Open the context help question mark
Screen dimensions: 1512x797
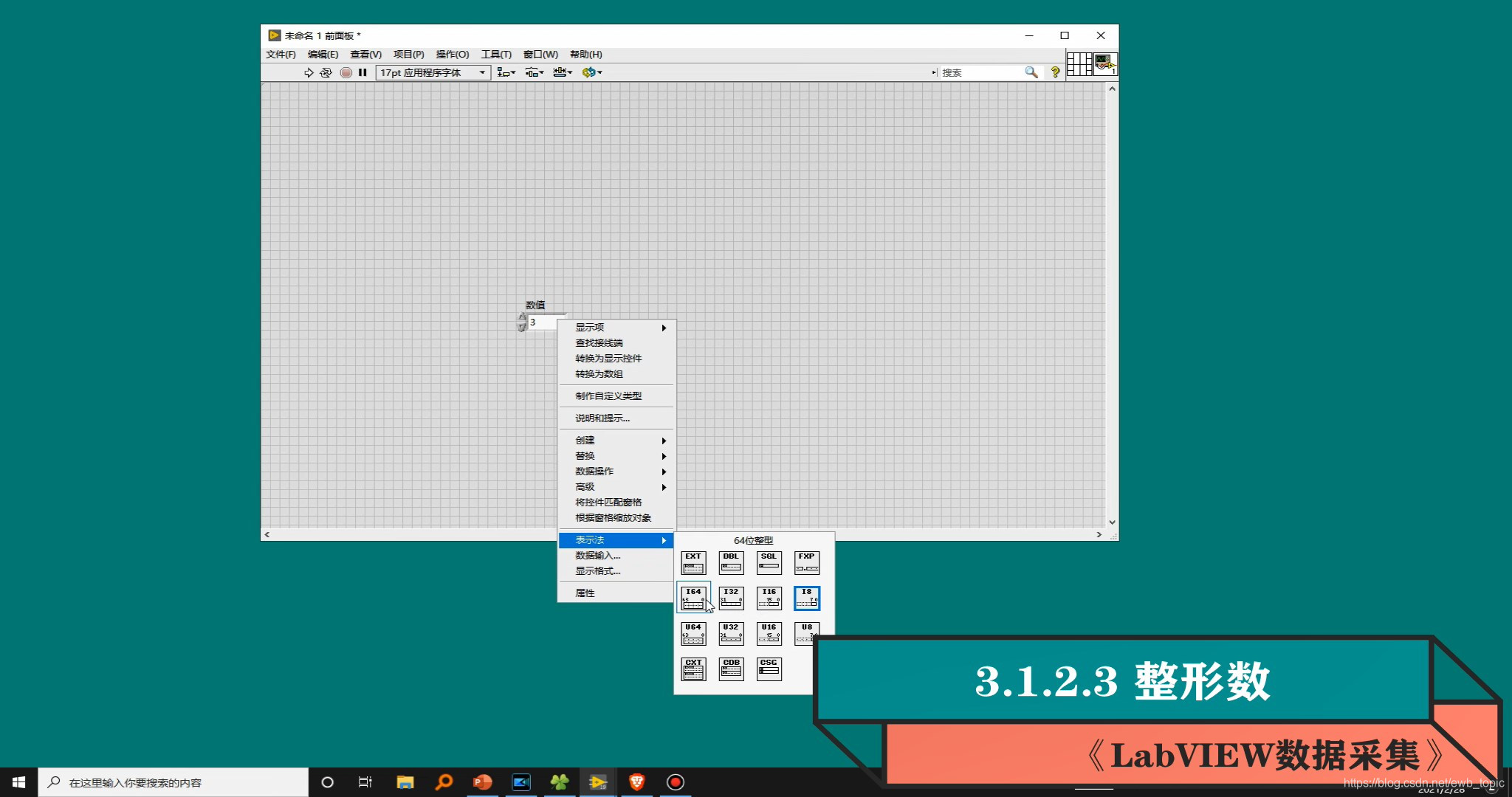coord(1055,72)
